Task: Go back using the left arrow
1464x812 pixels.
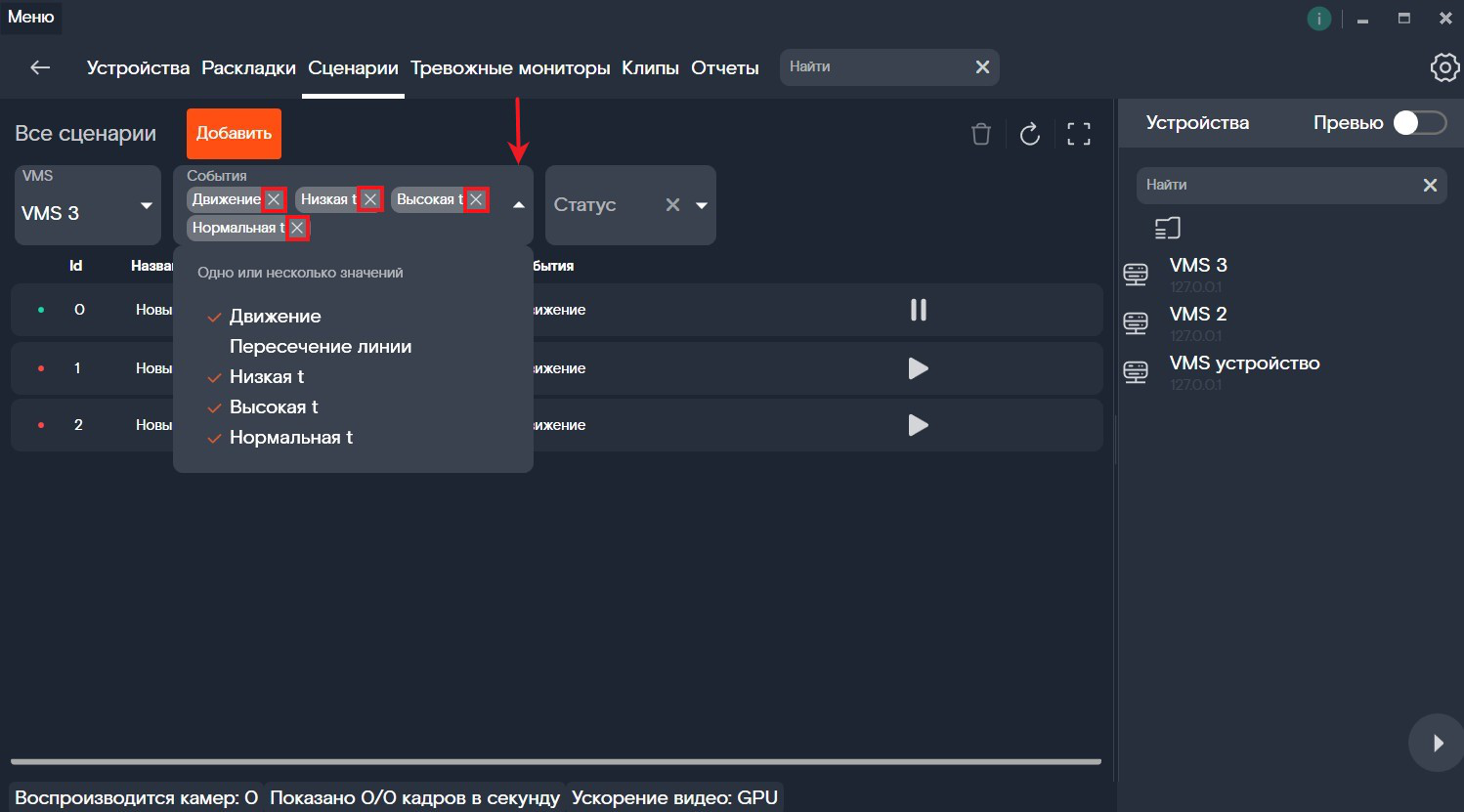Action: 40,67
